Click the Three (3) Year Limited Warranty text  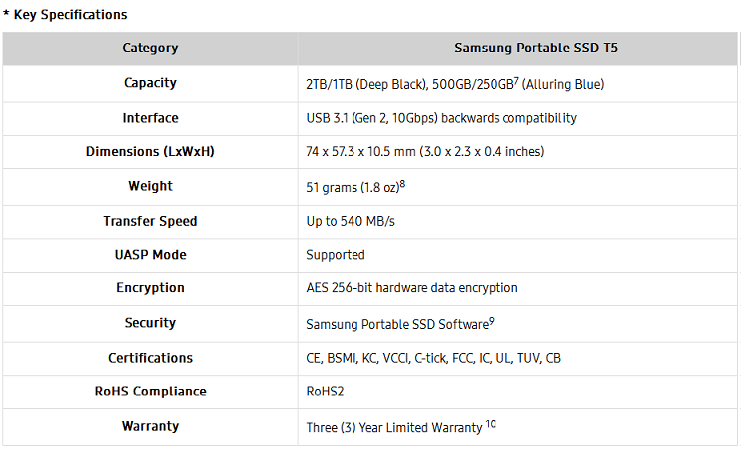click(x=394, y=427)
